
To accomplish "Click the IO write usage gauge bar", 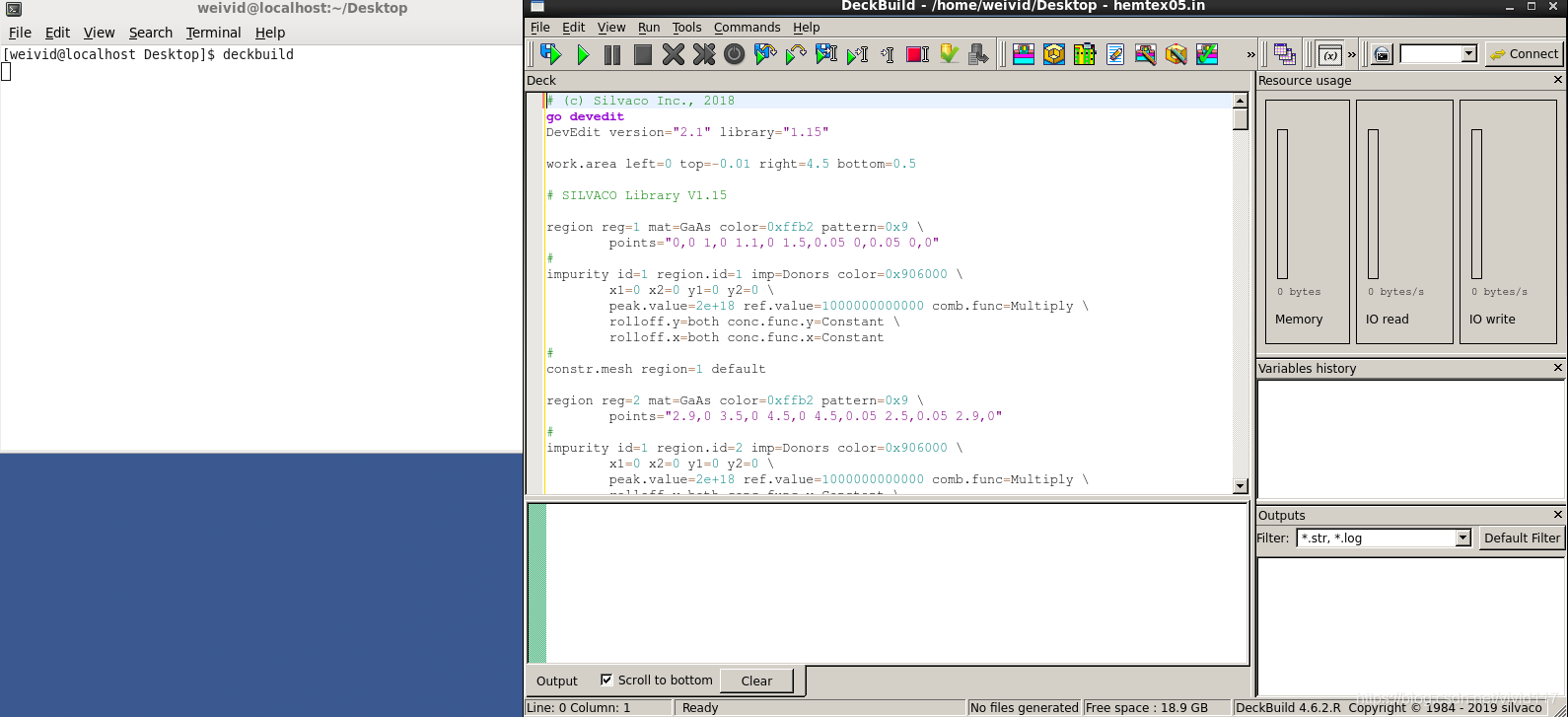I will pyautogui.click(x=1476, y=204).
